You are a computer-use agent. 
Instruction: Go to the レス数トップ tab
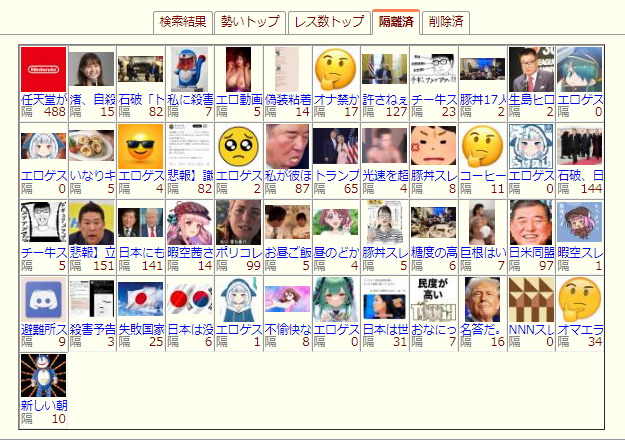(328, 22)
